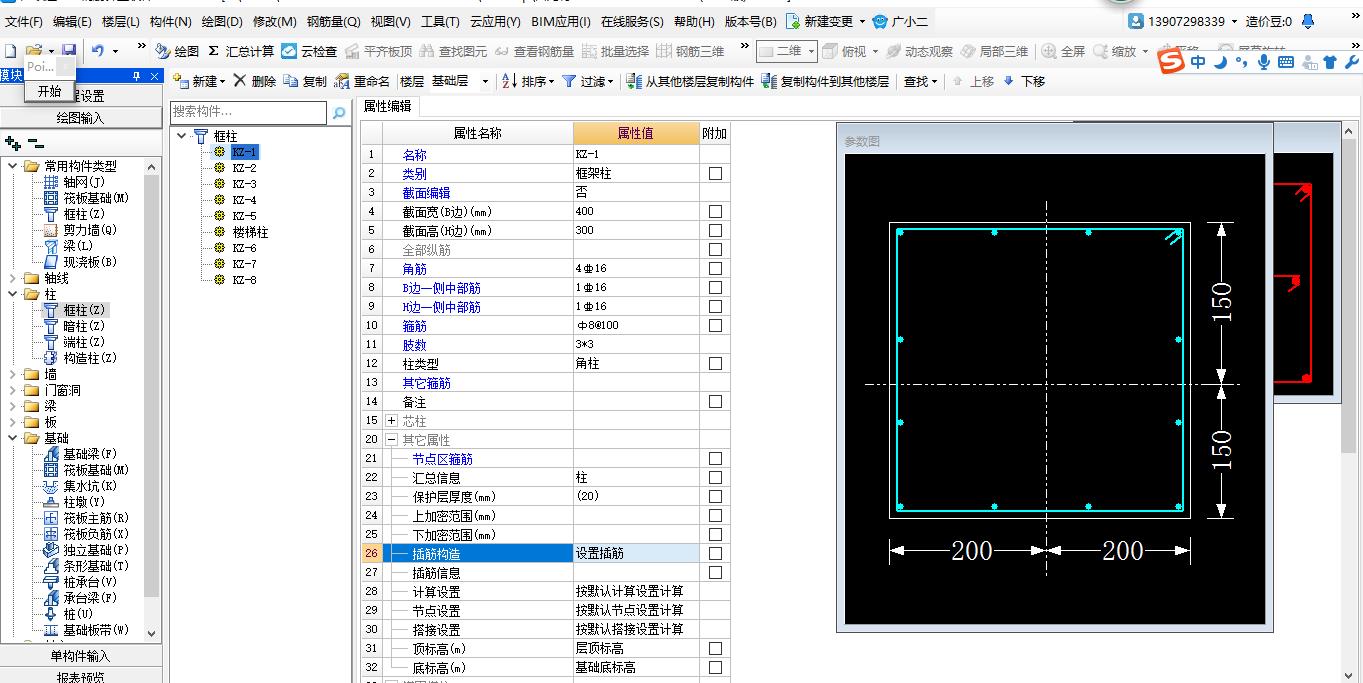Screen dimensions: 1363x683
Task: Toggle 附加 checkbox for 截面宽 row
Action: [715, 212]
